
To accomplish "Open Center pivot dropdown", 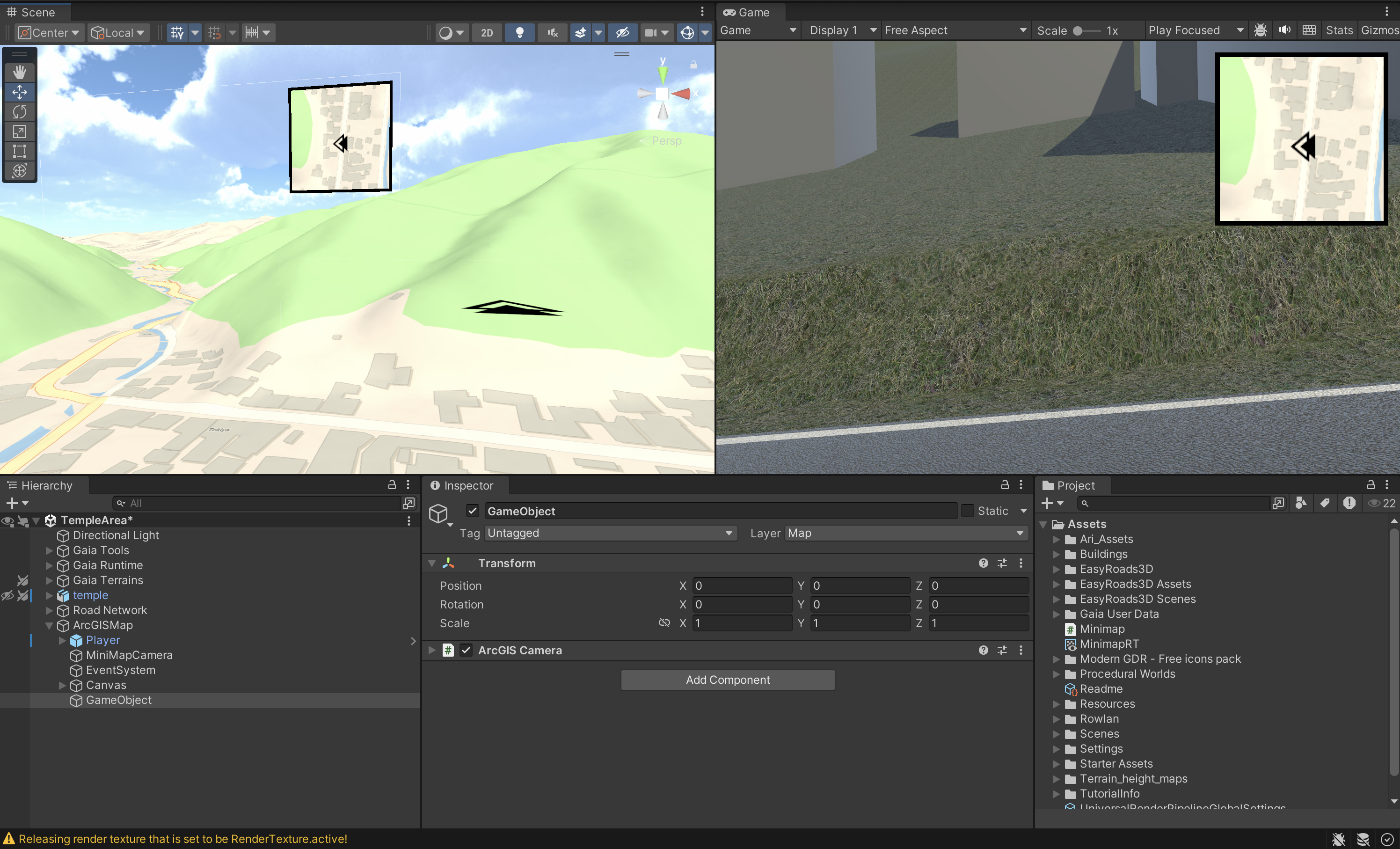I will [50, 32].
